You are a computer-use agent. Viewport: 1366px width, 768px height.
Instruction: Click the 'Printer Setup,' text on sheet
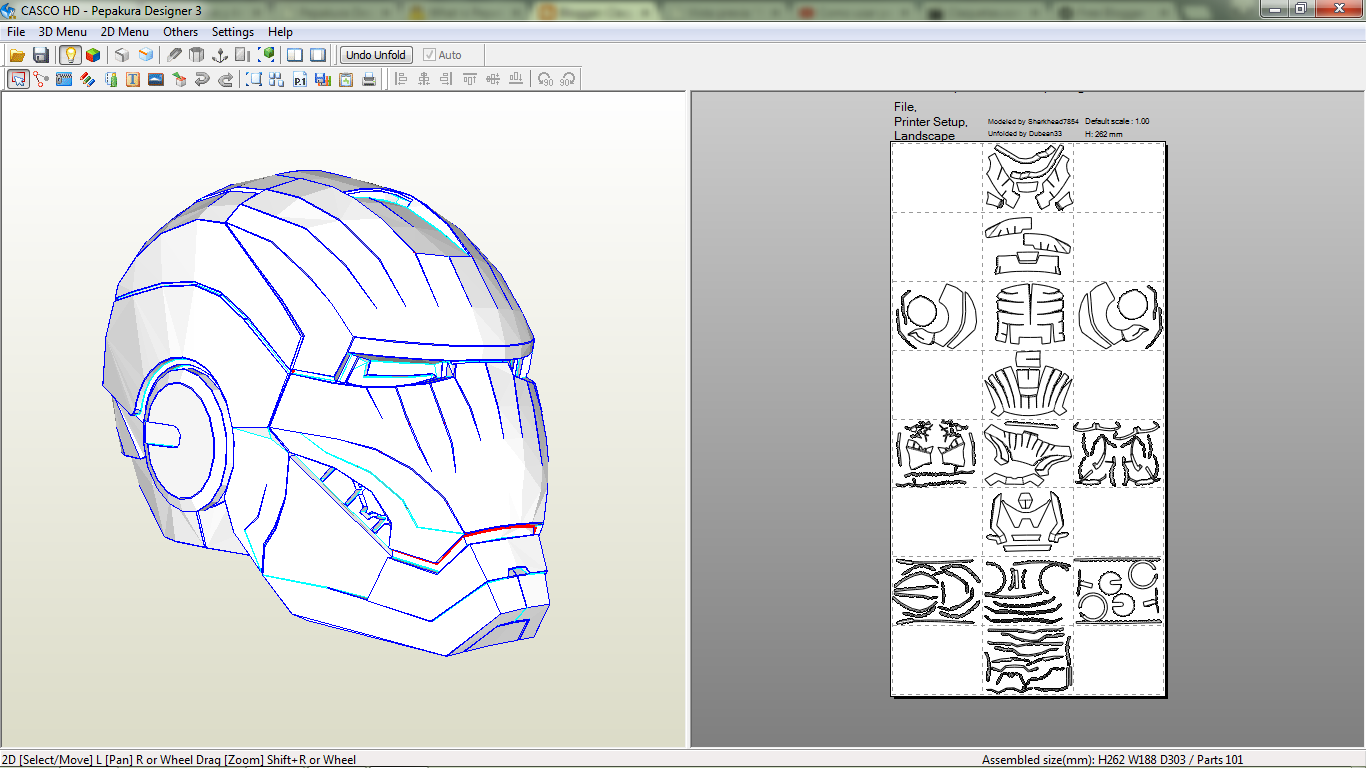click(931, 121)
